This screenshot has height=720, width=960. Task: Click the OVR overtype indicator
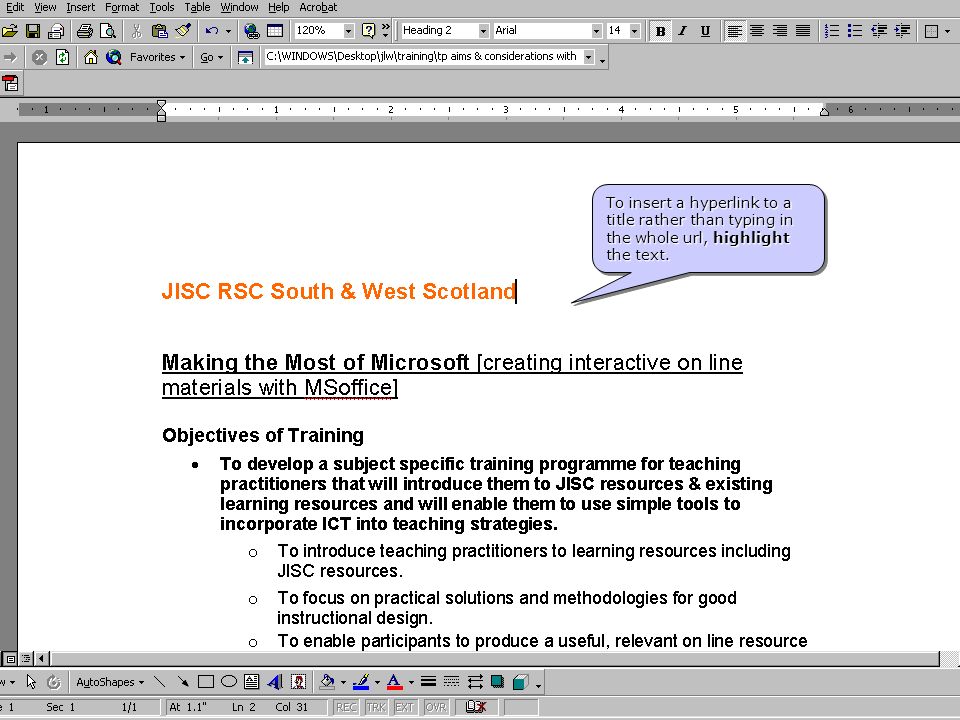[x=435, y=707]
